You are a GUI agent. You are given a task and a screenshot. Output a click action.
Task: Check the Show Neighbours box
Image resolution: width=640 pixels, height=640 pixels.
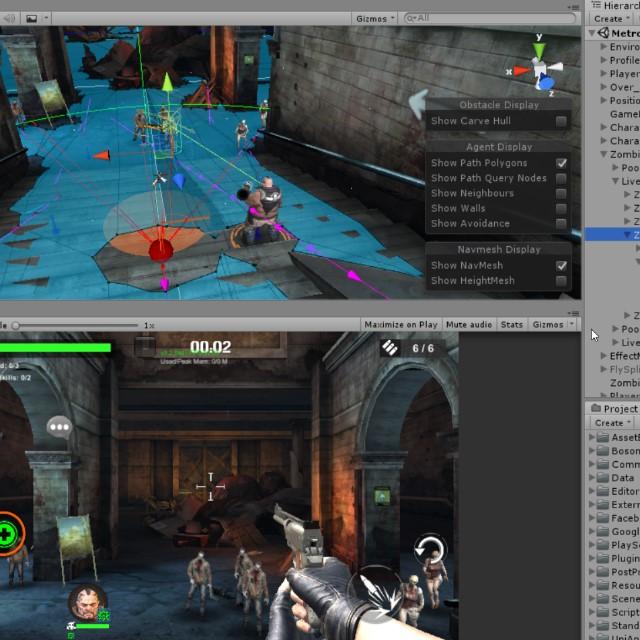(561, 193)
